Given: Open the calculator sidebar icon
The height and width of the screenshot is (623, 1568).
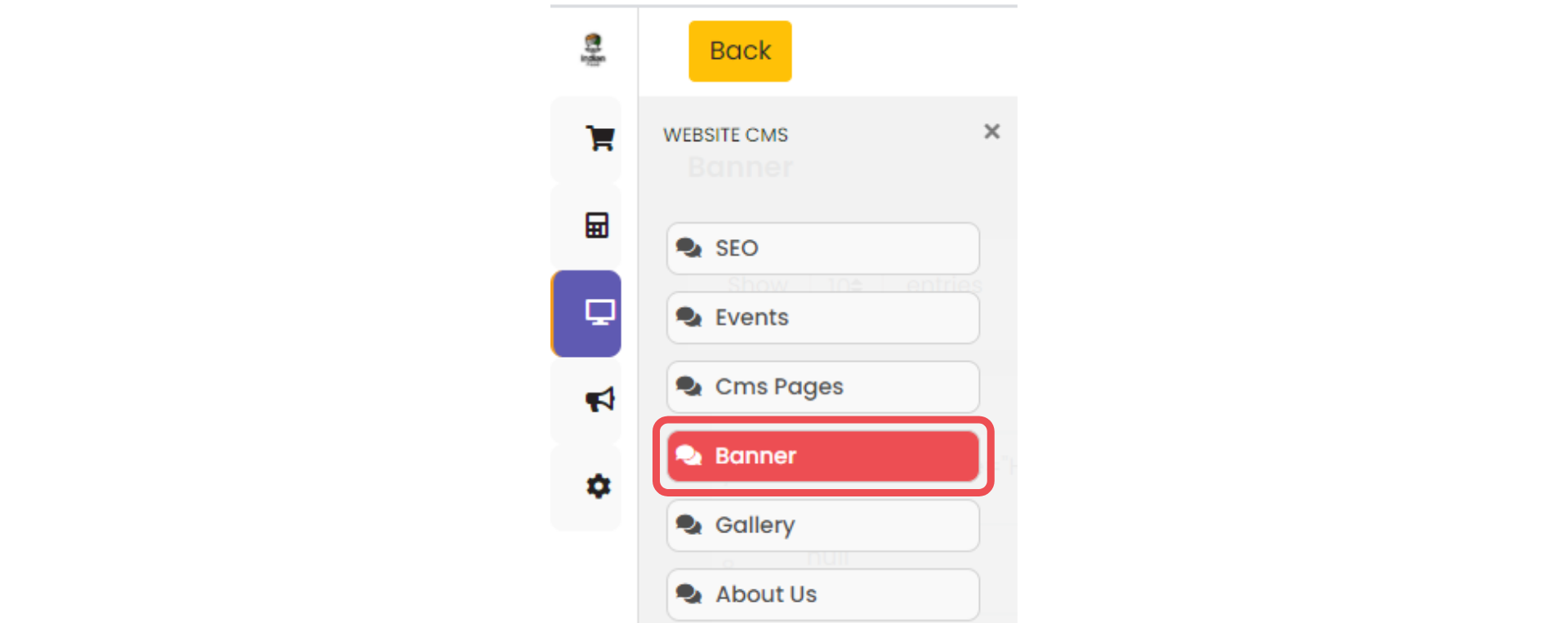Looking at the screenshot, I should (597, 225).
